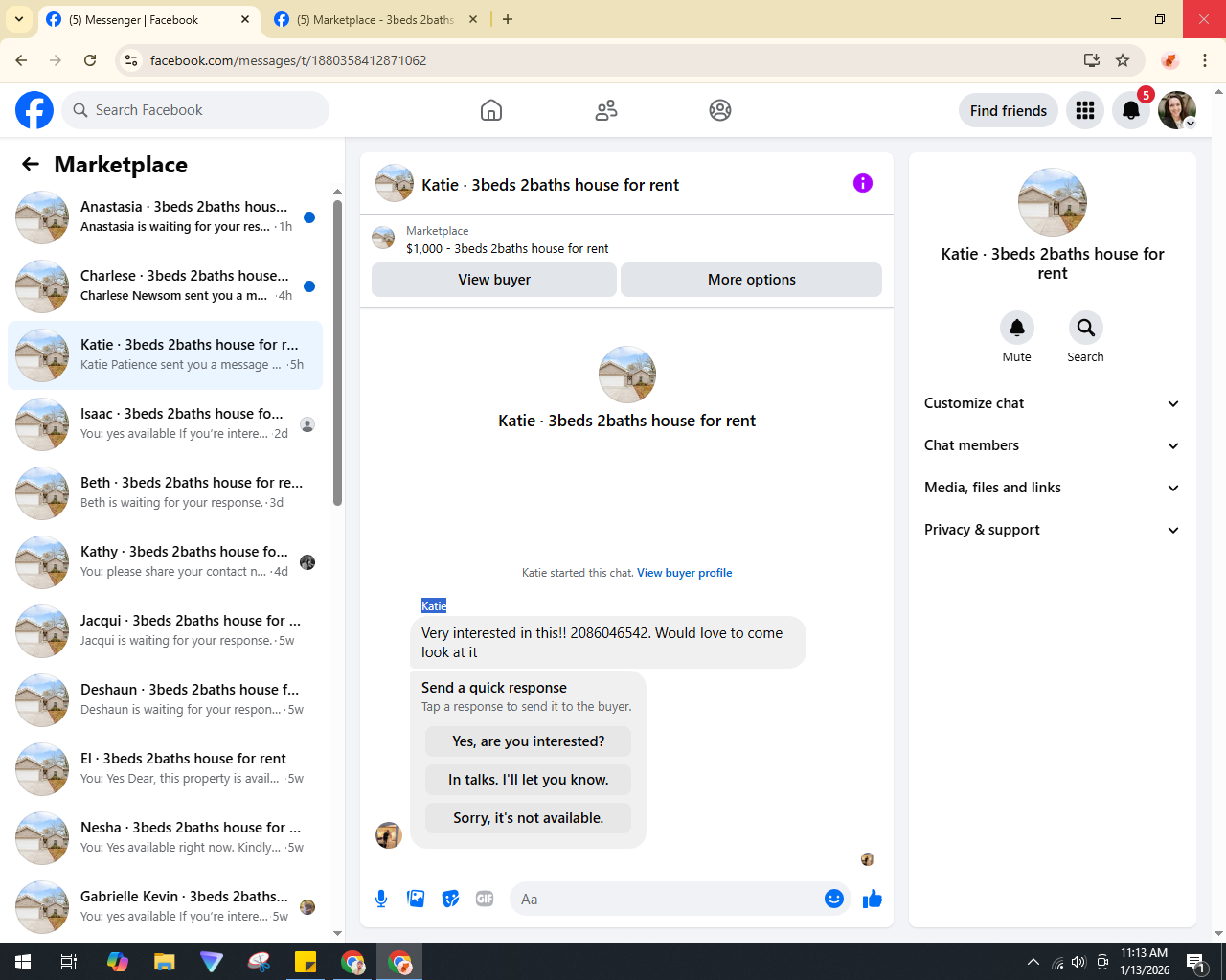Open a new browser tab

click(x=508, y=19)
